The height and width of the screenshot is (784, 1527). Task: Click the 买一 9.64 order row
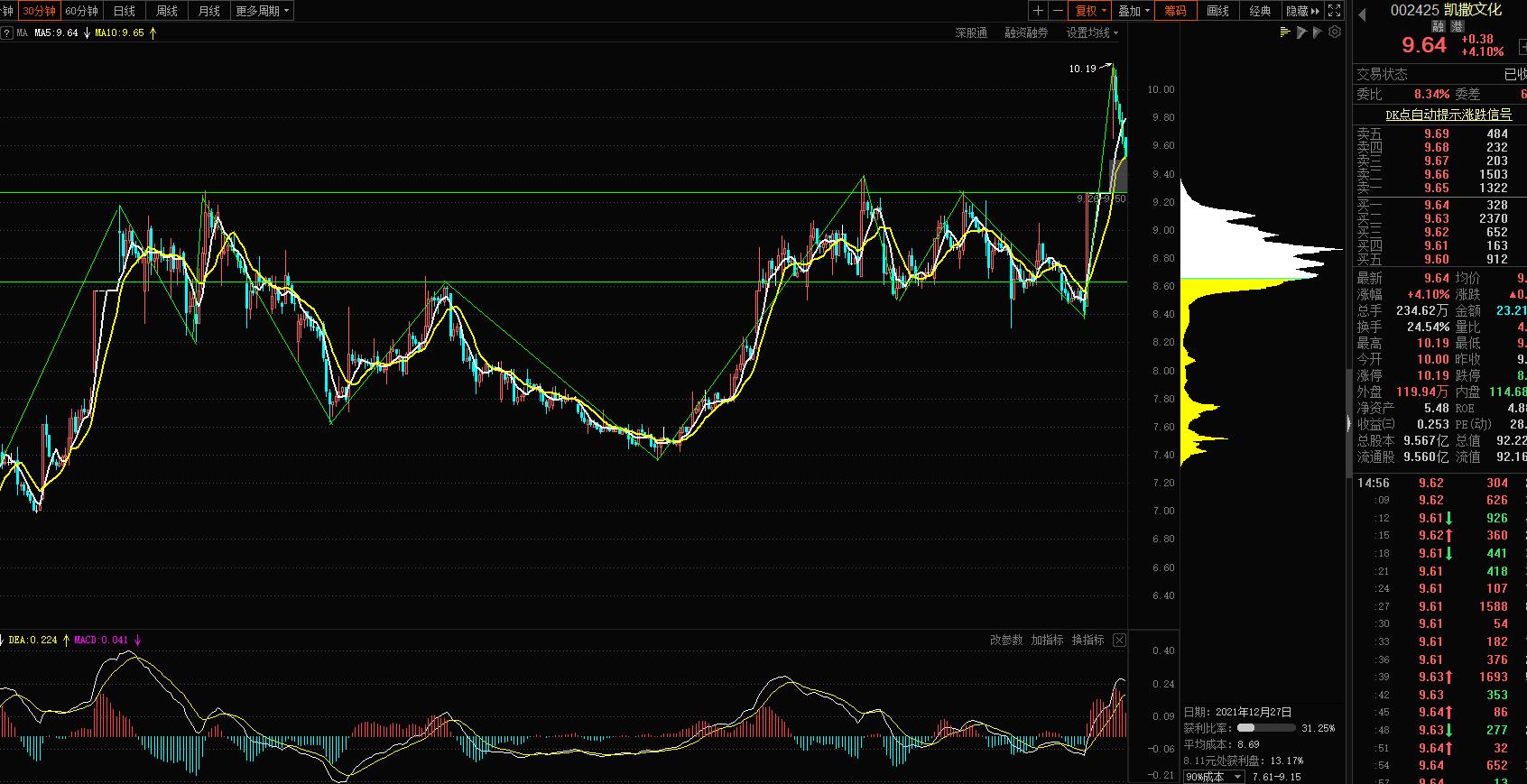tap(1439, 205)
